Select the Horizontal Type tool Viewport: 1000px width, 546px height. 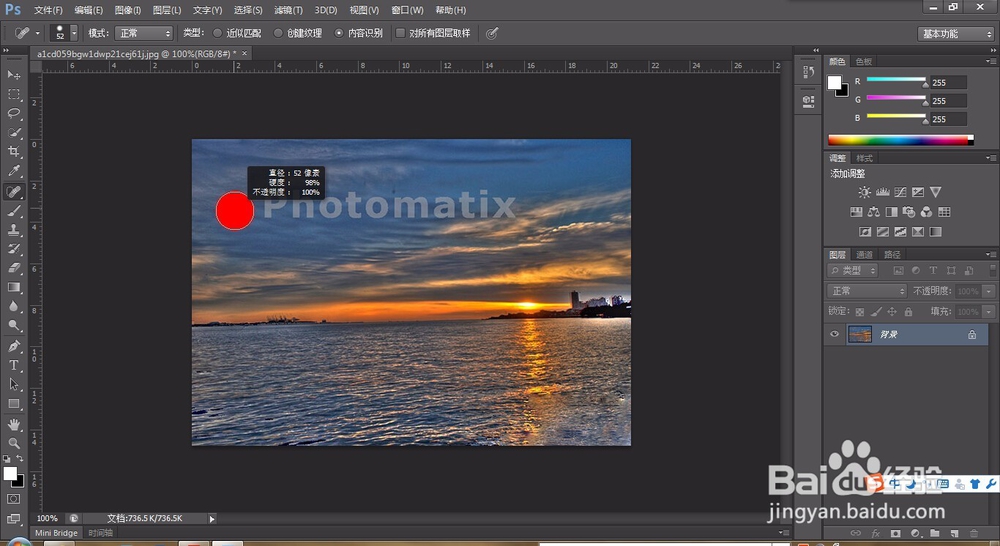13,365
